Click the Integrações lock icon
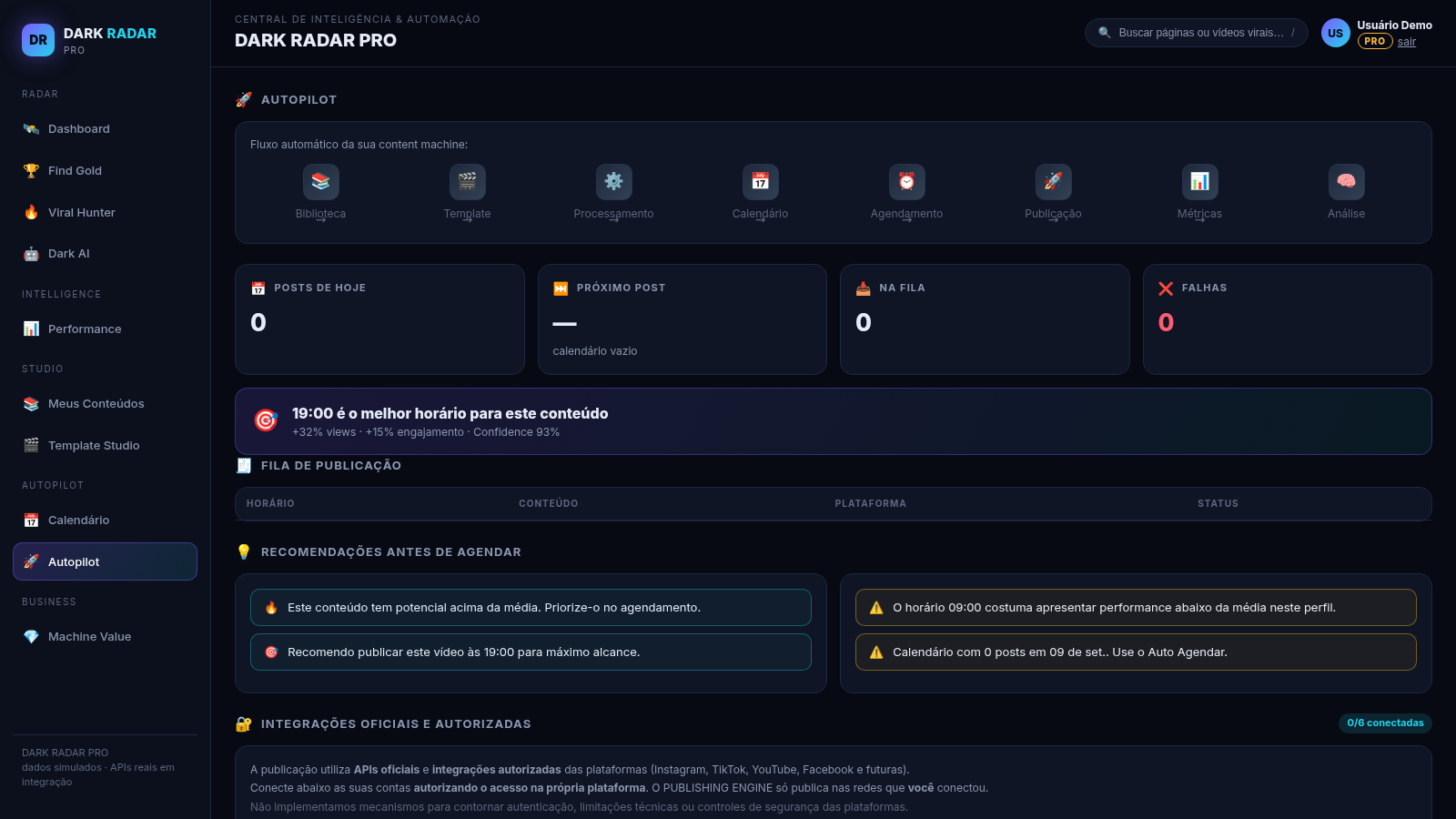The height and width of the screenshot is (819, 1456). point(244,724)
